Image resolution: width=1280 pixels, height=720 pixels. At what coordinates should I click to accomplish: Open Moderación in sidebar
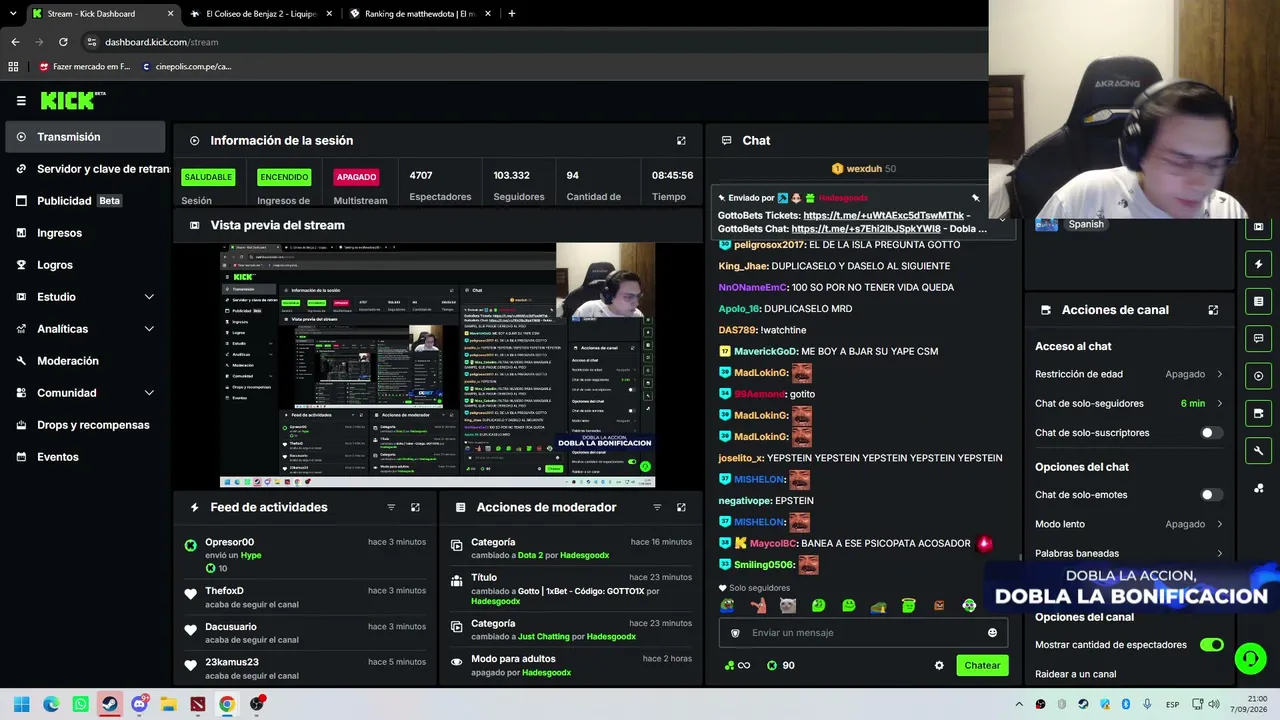pos(85,361)
